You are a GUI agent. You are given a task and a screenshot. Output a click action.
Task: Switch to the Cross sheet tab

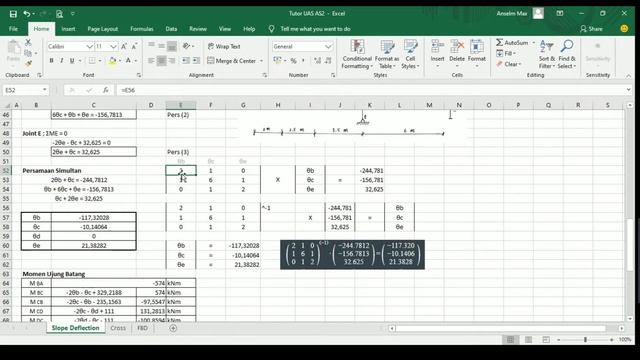click(x=118, y=328)
